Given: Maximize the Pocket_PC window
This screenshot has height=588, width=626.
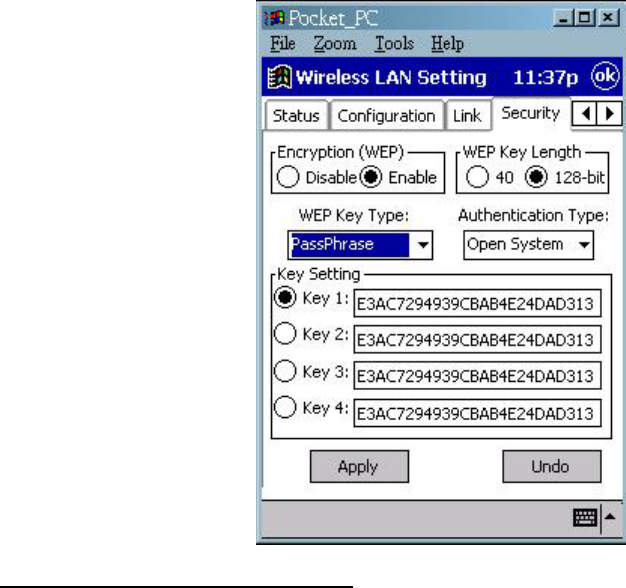Looking at the screenshot, I should click(x=584, y=18).
